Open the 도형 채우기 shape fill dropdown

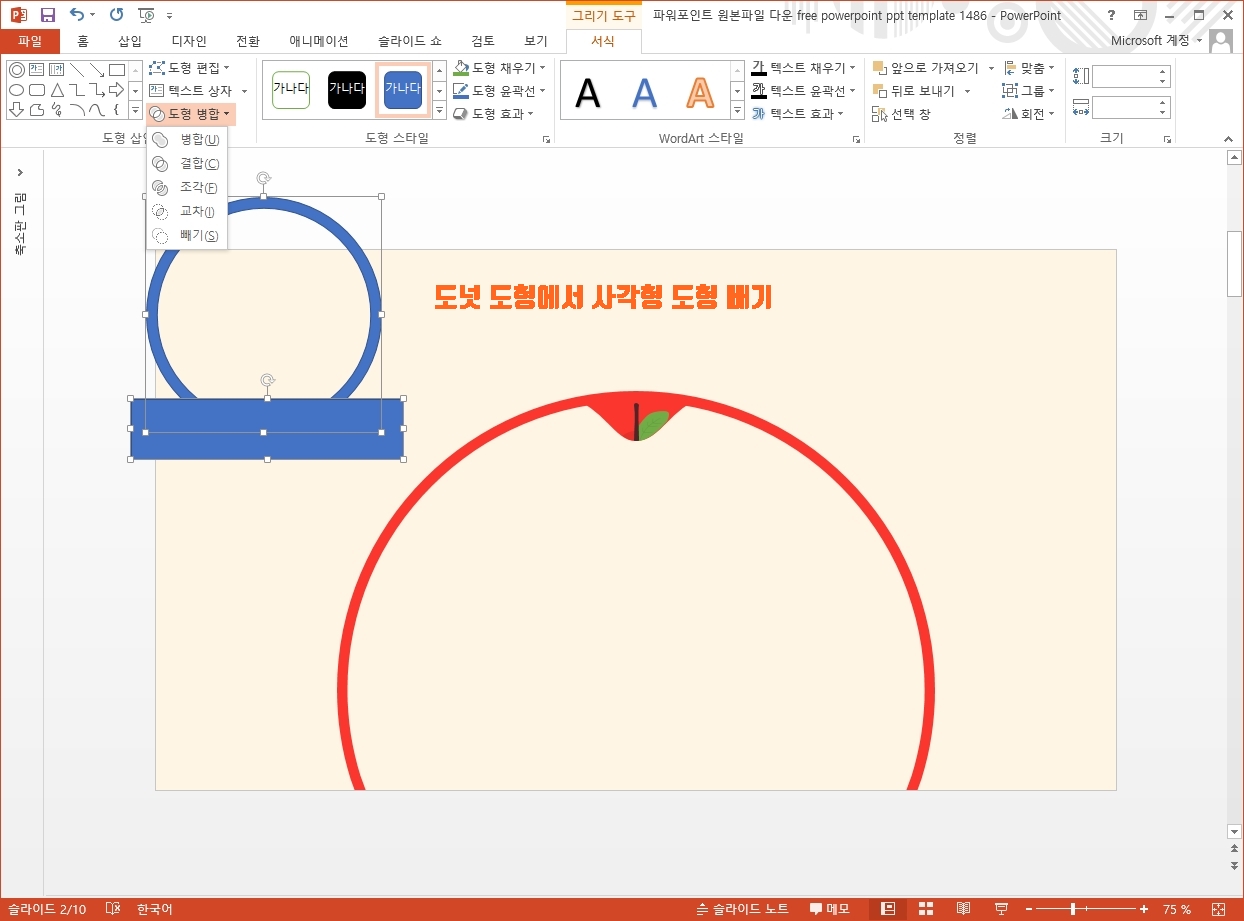click(x=500, y=68)
